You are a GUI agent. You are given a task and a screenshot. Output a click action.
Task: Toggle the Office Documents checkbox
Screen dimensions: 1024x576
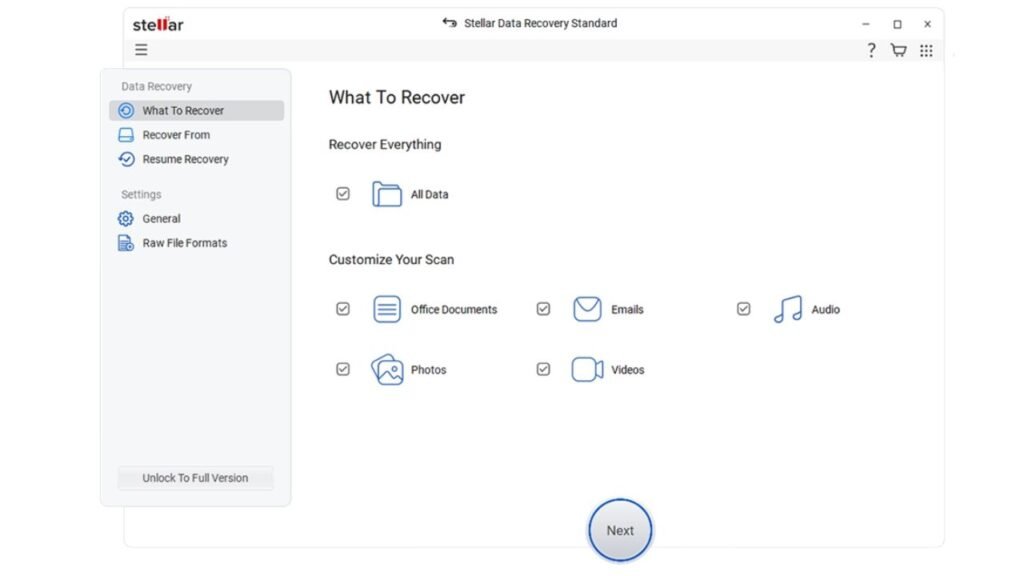point(343,309)
